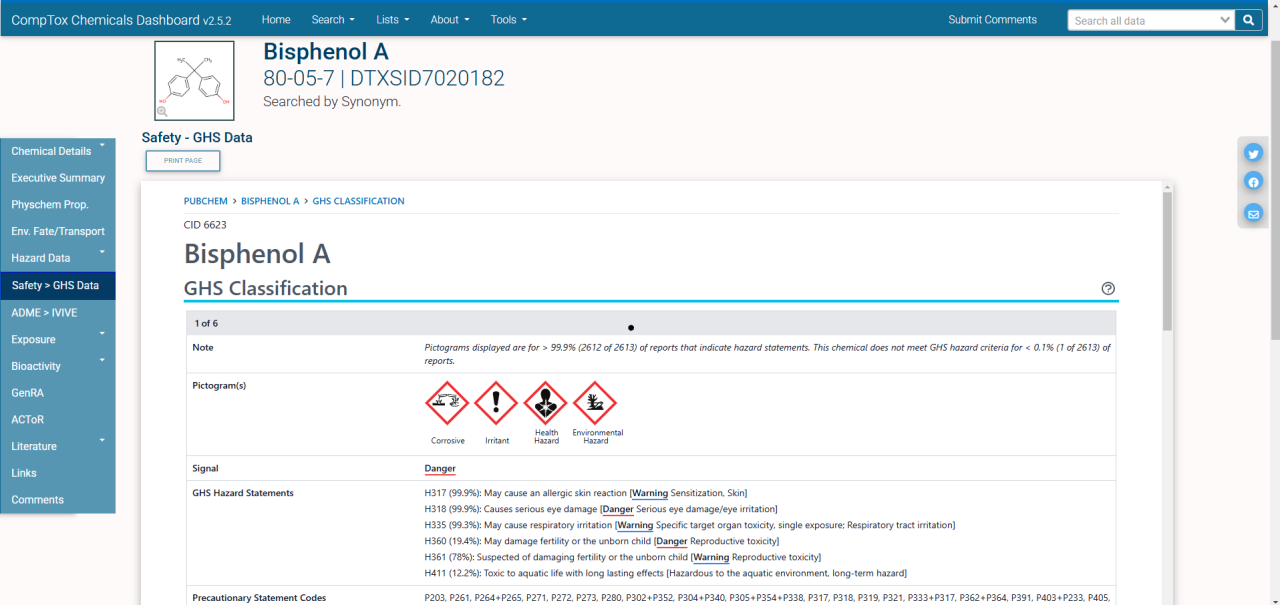Run search with the magnifying glass button
The height and width of the screenshot is (605, 1280).
point(1248,19)
